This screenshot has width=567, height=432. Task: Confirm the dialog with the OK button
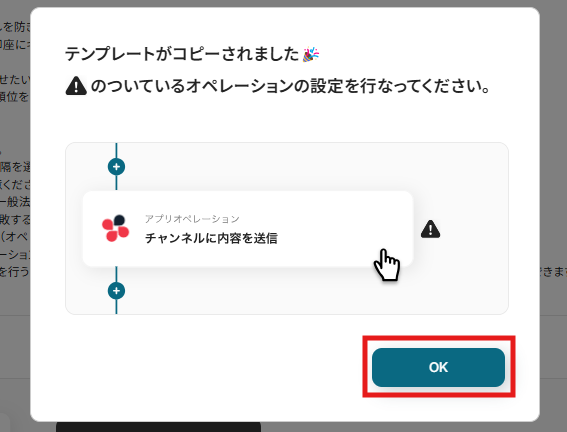point(438,367)
